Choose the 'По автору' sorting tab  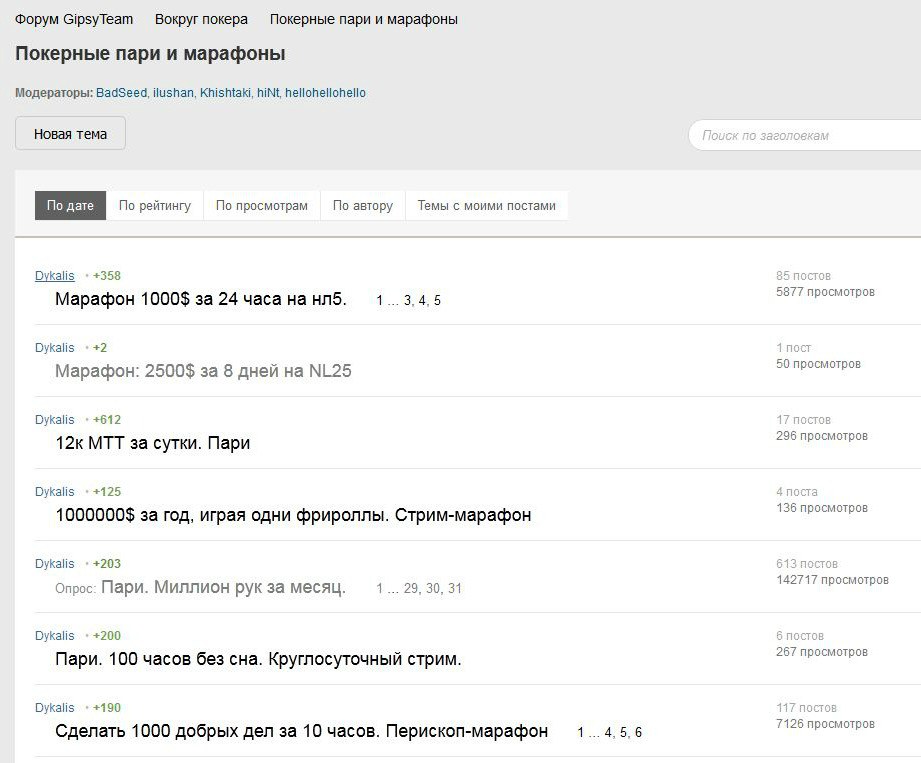pyautogui.click(x=362, y=206)
